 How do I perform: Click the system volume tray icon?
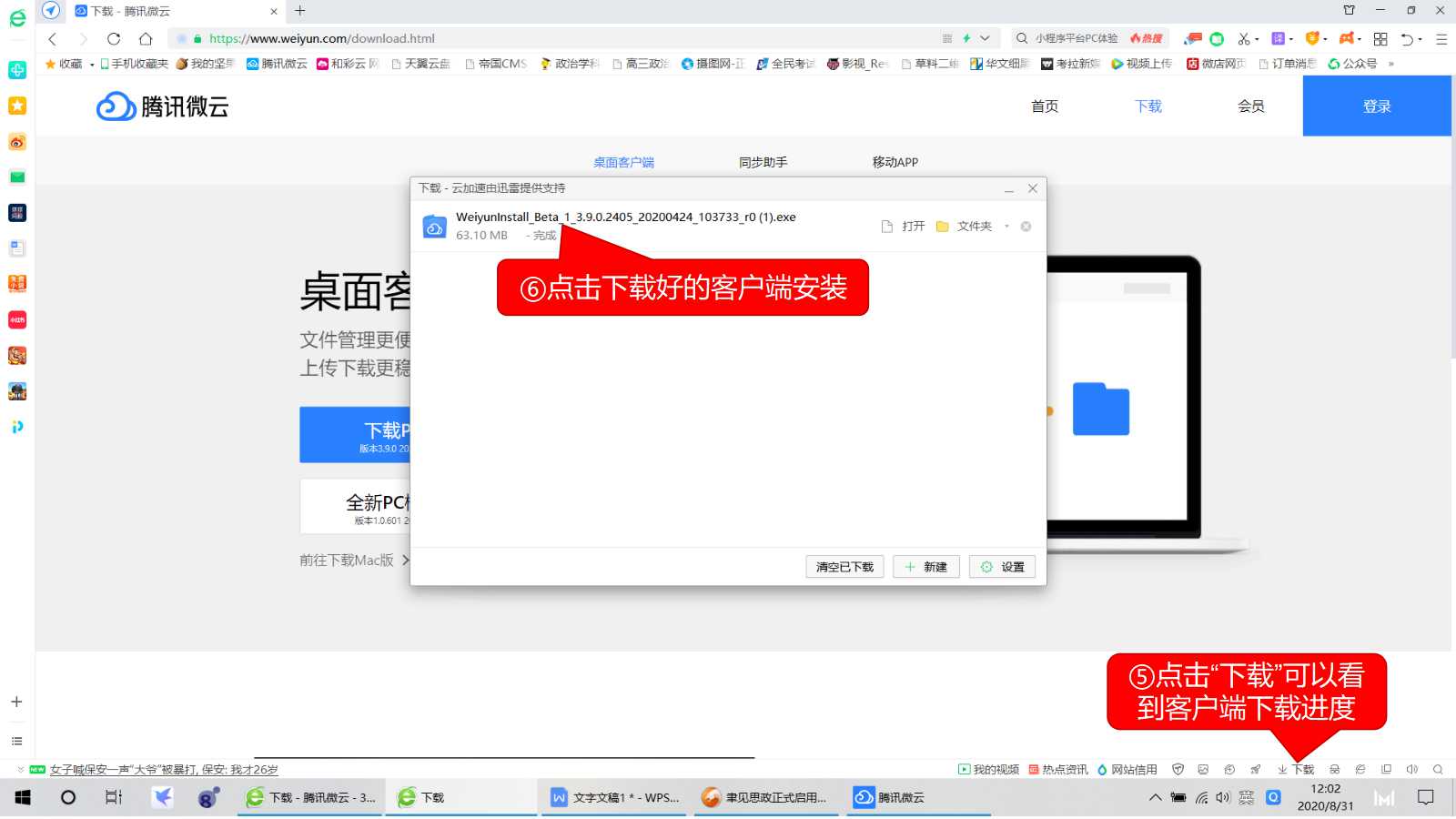[x=1223, y=798]
